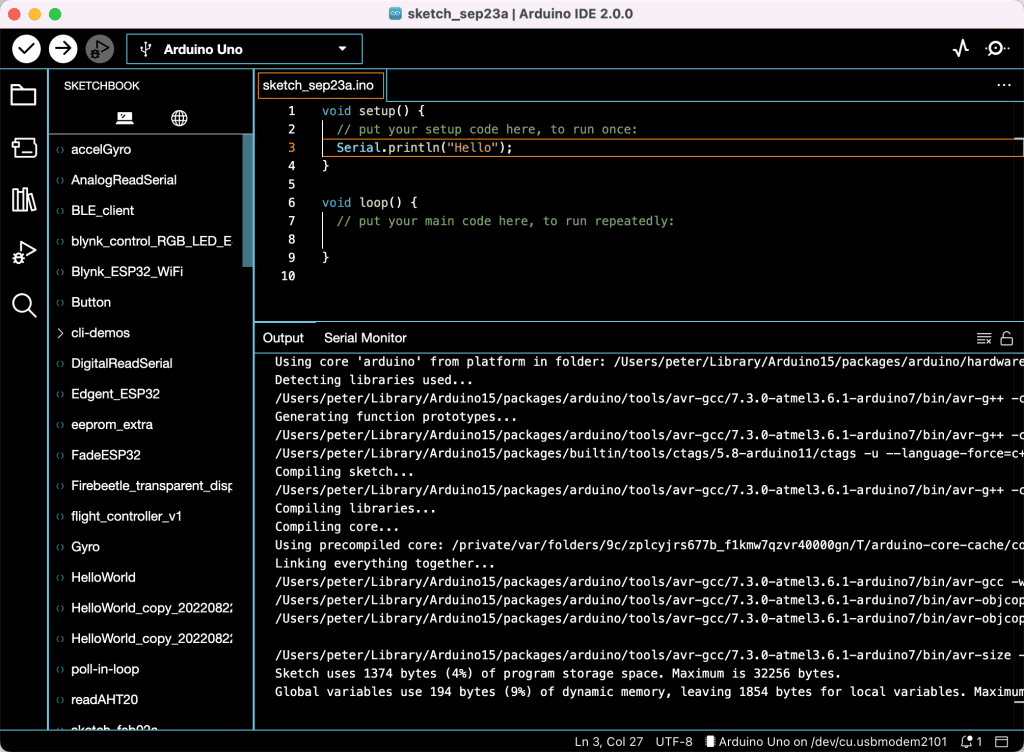Image resolution: width=1024 pixels, height=752 pixels.
Task: Toggle bottom panel icon in status bar
Action: [x=1002, y=742]
